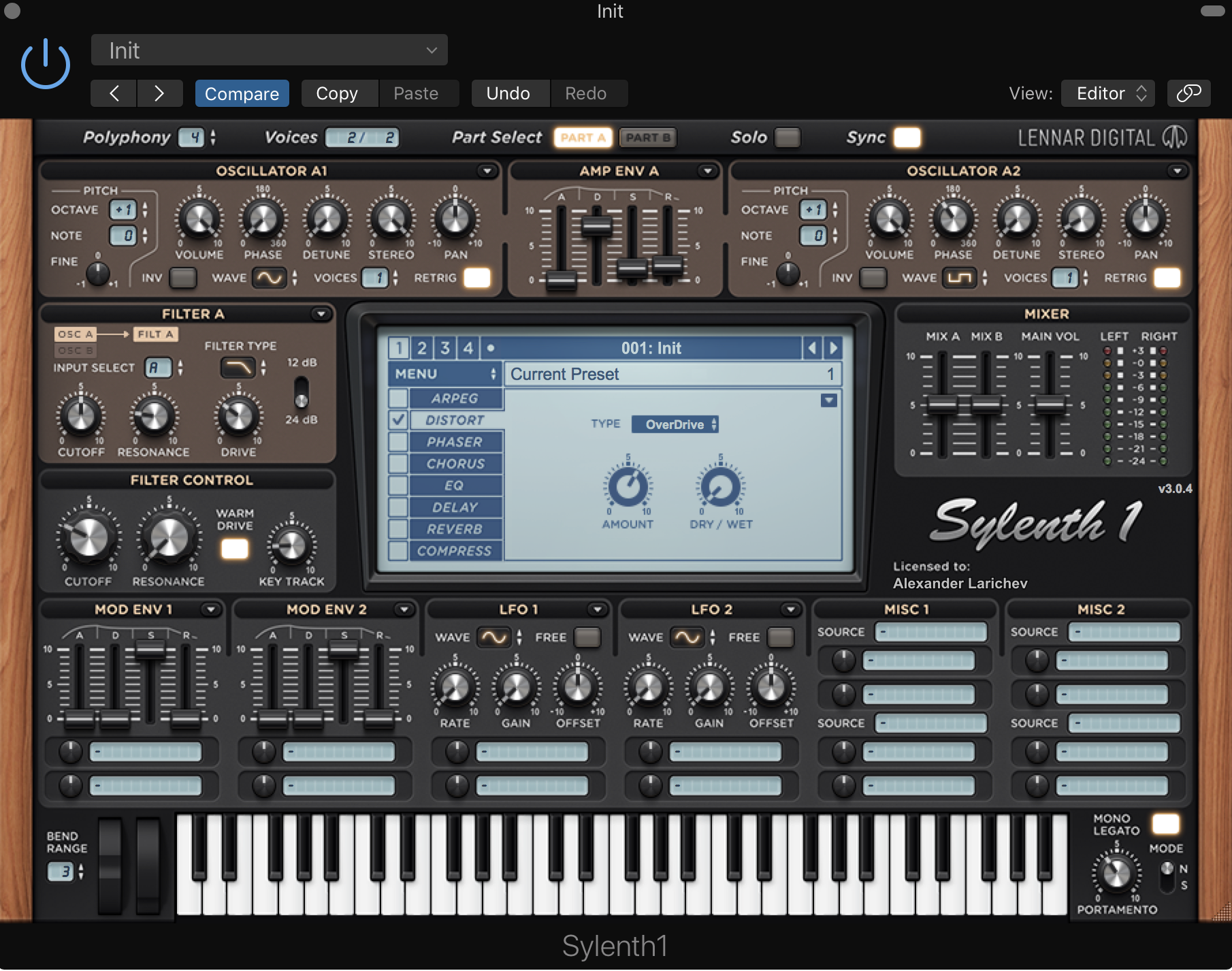The height and width of the screenshot is (971, 1232).
Task: Select the Delay effect tab
Action: point(455,507)
